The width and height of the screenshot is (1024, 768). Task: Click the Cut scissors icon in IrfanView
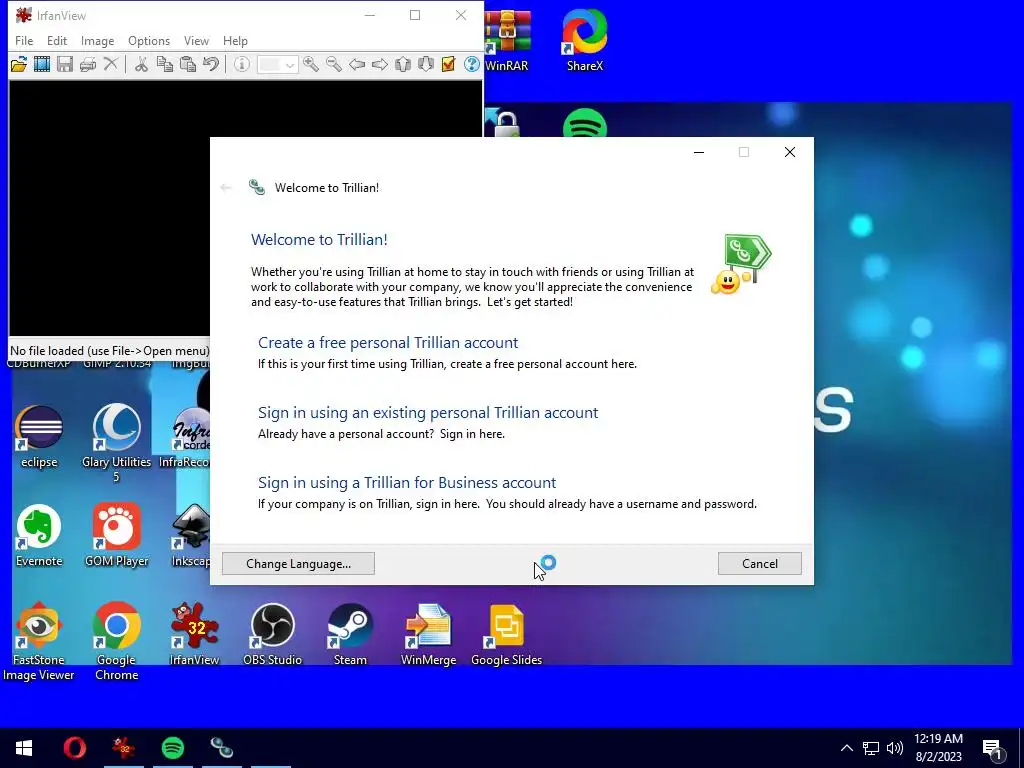pos(141,64)
